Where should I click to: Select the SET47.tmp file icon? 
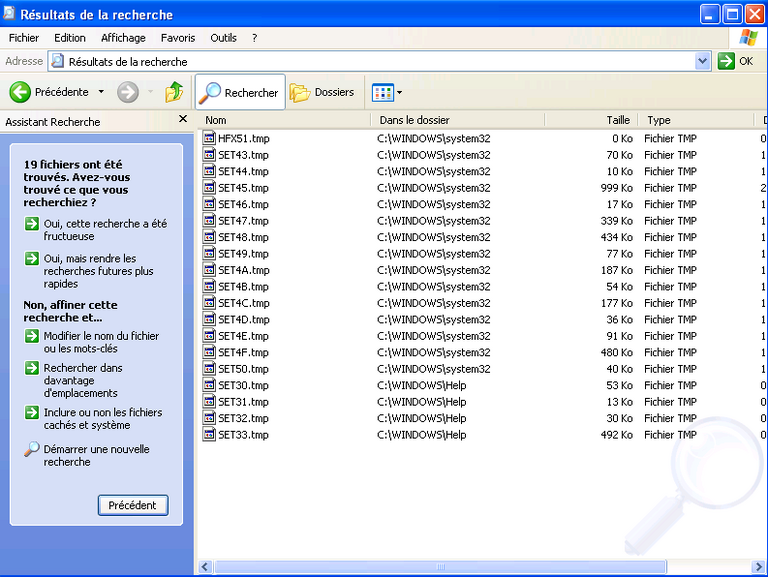pos(209,220)
